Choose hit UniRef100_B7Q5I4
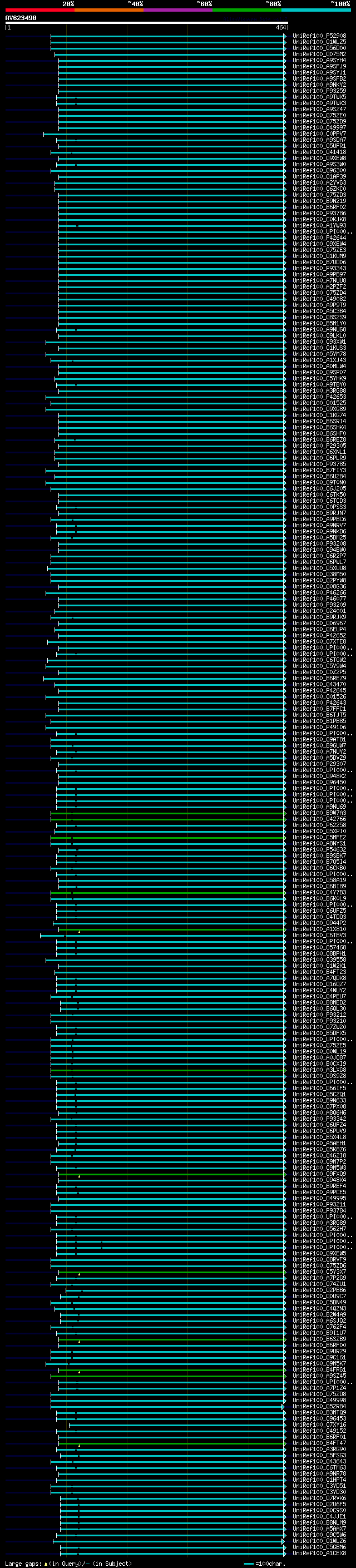The image size is (356, 1568). [319, 862]
